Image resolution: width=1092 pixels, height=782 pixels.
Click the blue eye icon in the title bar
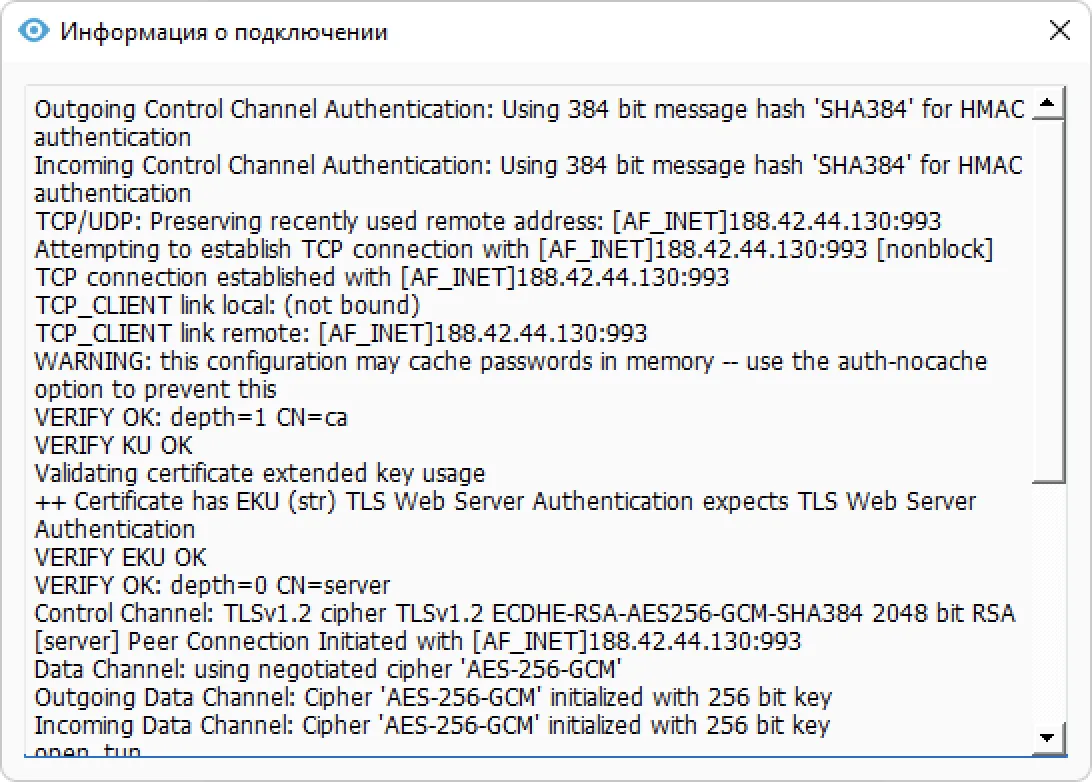coord(33,30)
